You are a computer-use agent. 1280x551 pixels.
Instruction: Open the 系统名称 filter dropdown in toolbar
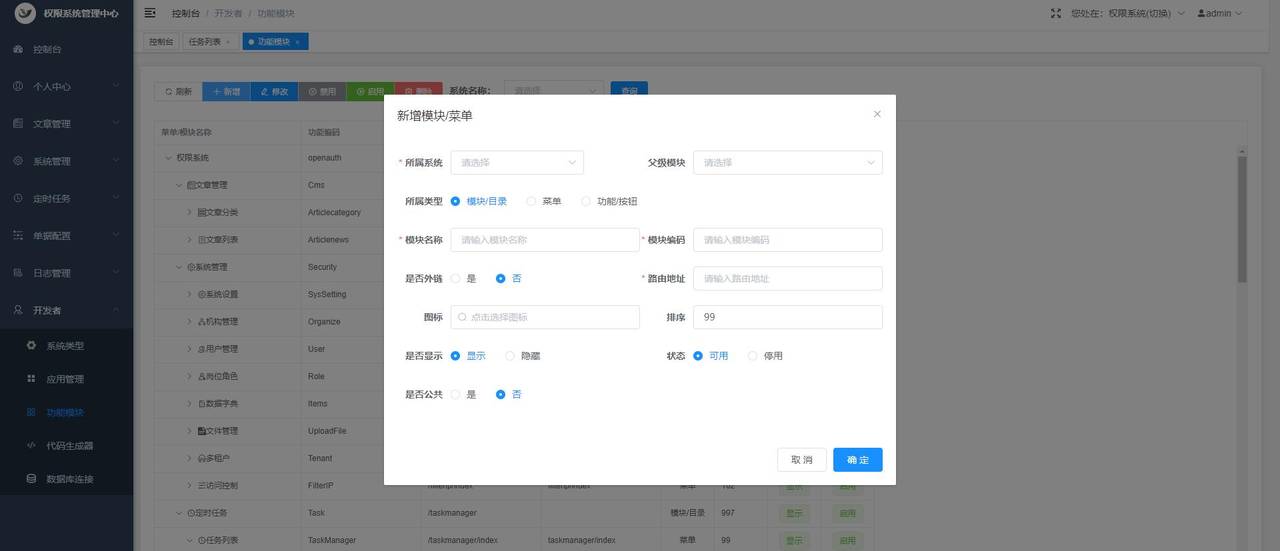[555, 91]
